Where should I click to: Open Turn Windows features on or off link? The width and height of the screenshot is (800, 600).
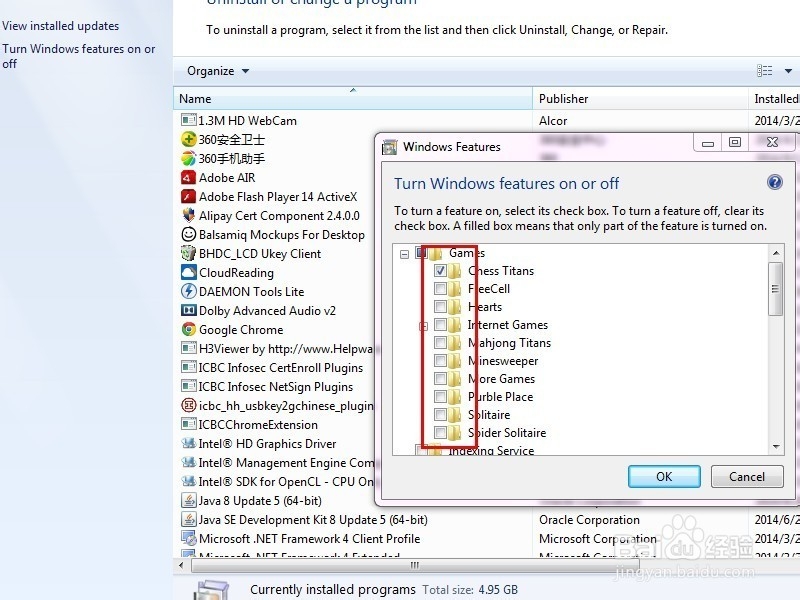(x=79, y=56)
